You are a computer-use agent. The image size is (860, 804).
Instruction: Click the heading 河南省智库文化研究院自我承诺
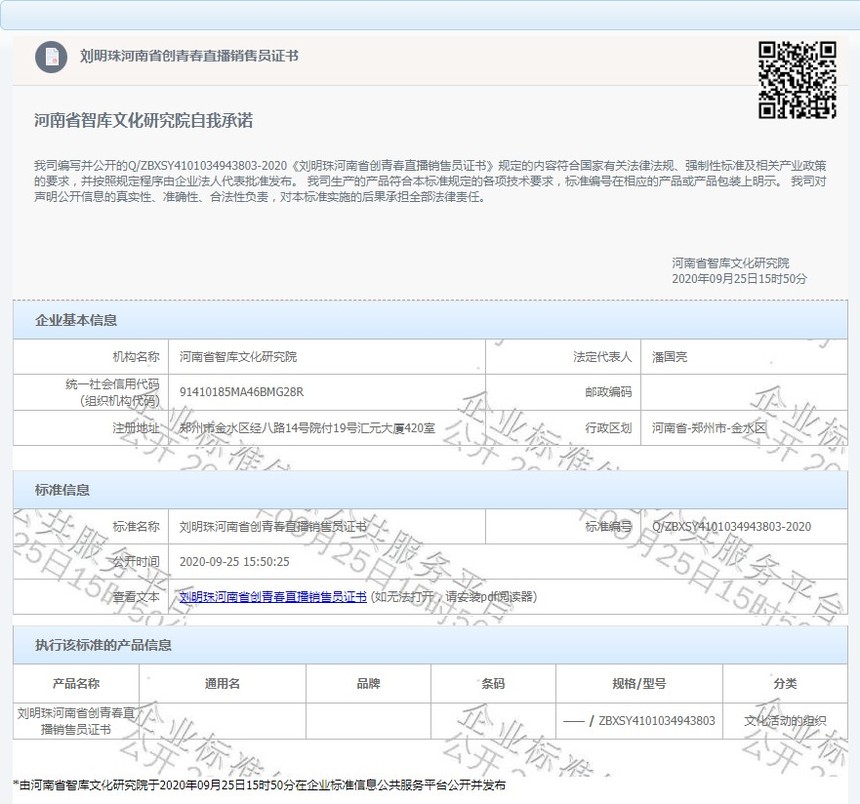(x=143, y=121)
